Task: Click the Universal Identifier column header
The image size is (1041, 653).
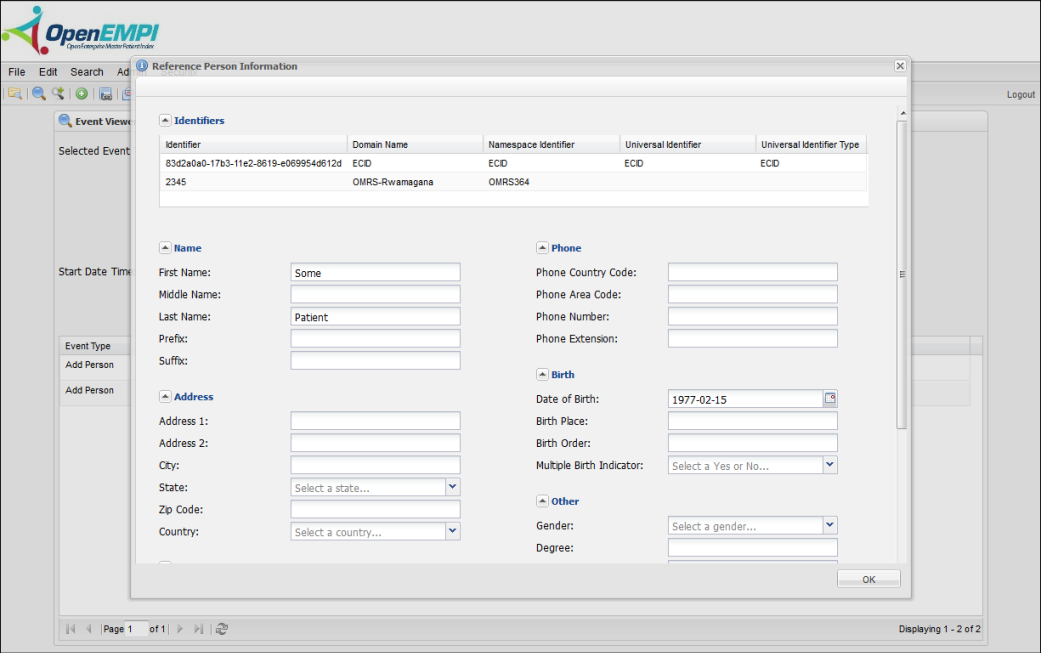Action: pyautogui.click(x=688, y=144)
